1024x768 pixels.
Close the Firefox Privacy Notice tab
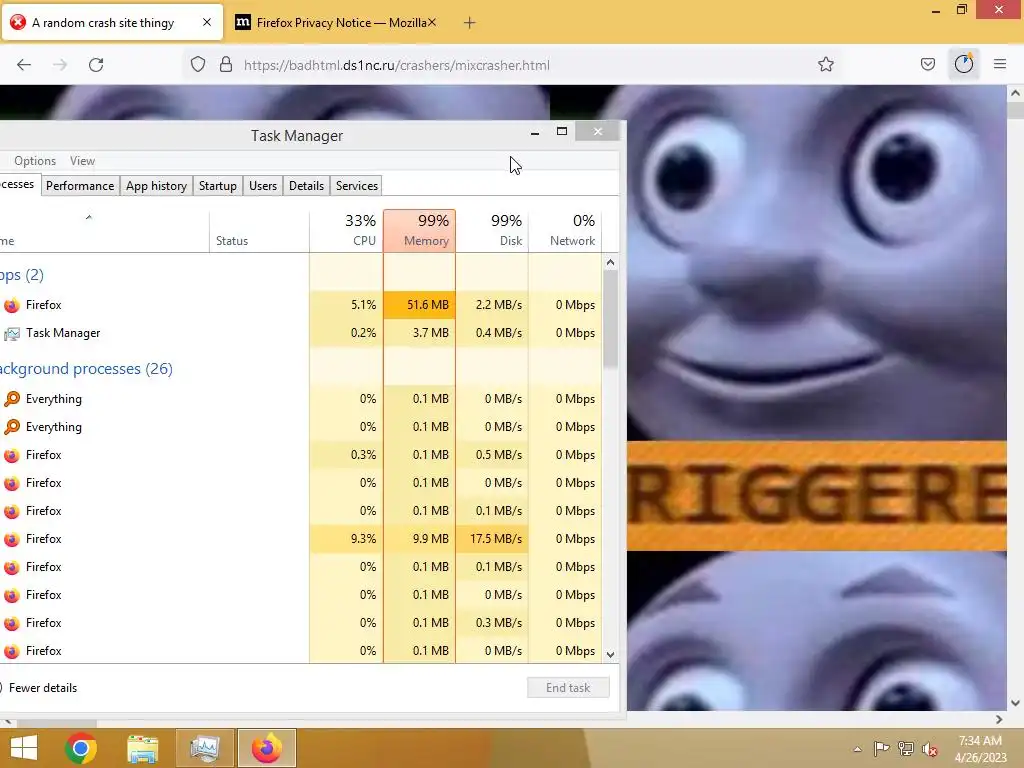coord(432,22)
